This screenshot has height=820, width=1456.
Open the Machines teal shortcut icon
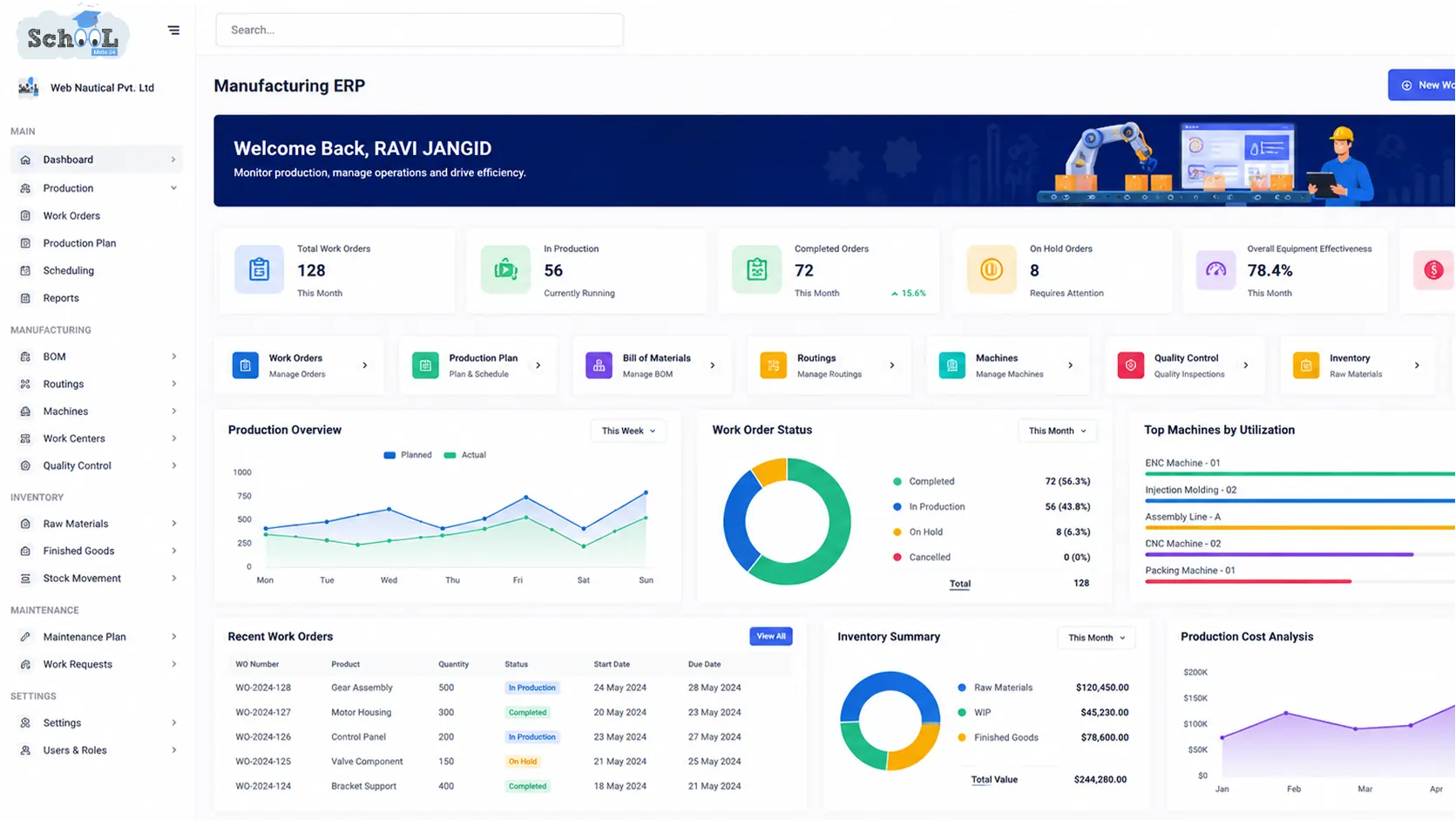pos(951,365)
